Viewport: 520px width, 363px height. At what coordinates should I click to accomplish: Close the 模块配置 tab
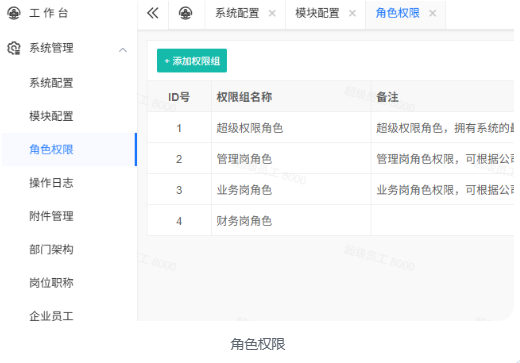coord(352,13)
